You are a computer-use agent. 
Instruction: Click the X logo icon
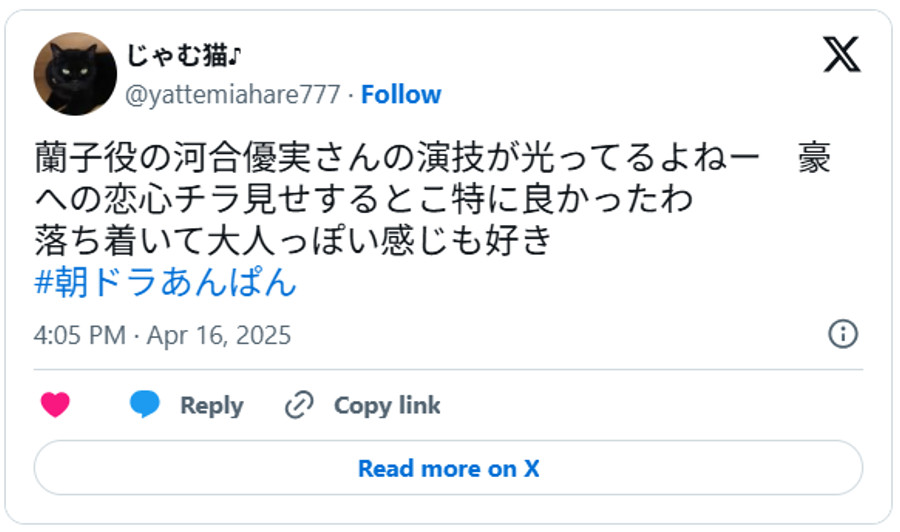coord(842,54)
